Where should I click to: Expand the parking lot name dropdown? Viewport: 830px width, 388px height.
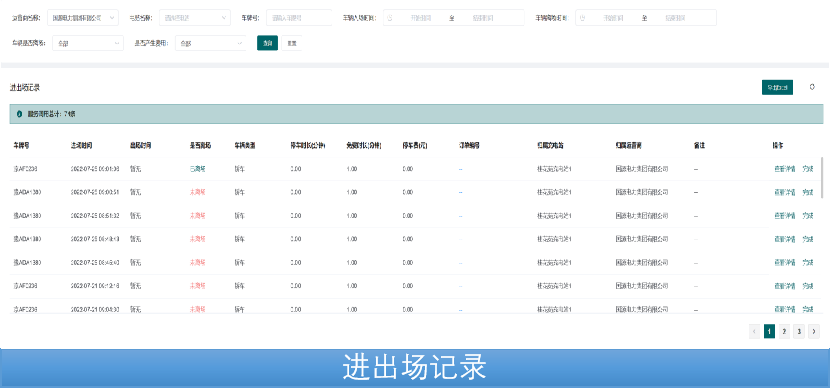tap(194, 17)
